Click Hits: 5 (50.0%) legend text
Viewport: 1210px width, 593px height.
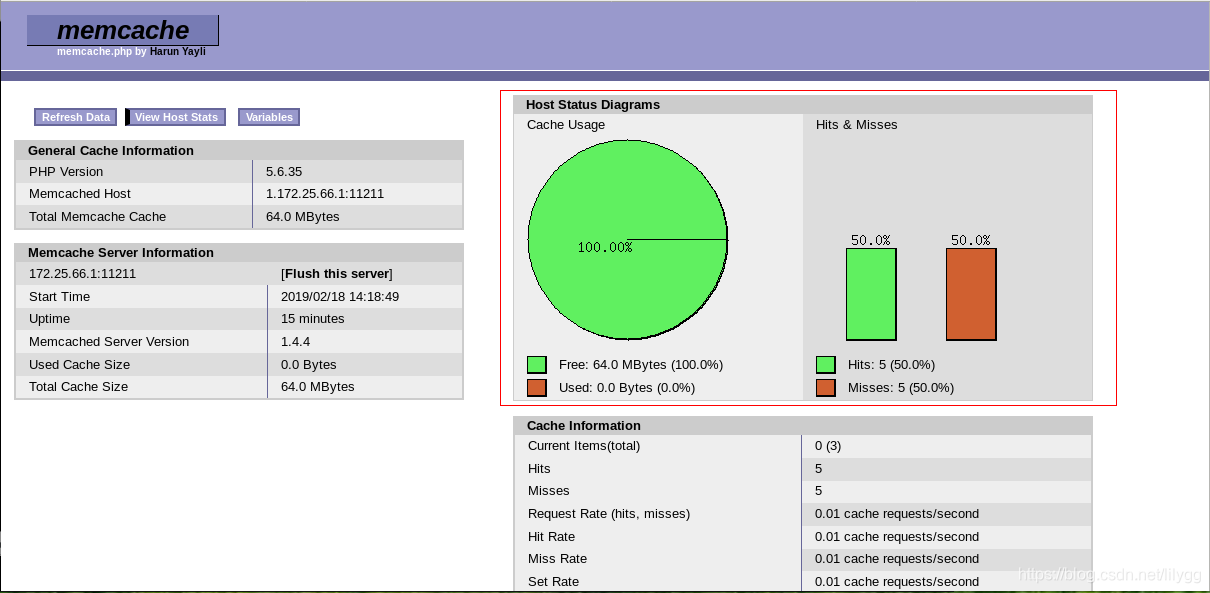(891, 365)
